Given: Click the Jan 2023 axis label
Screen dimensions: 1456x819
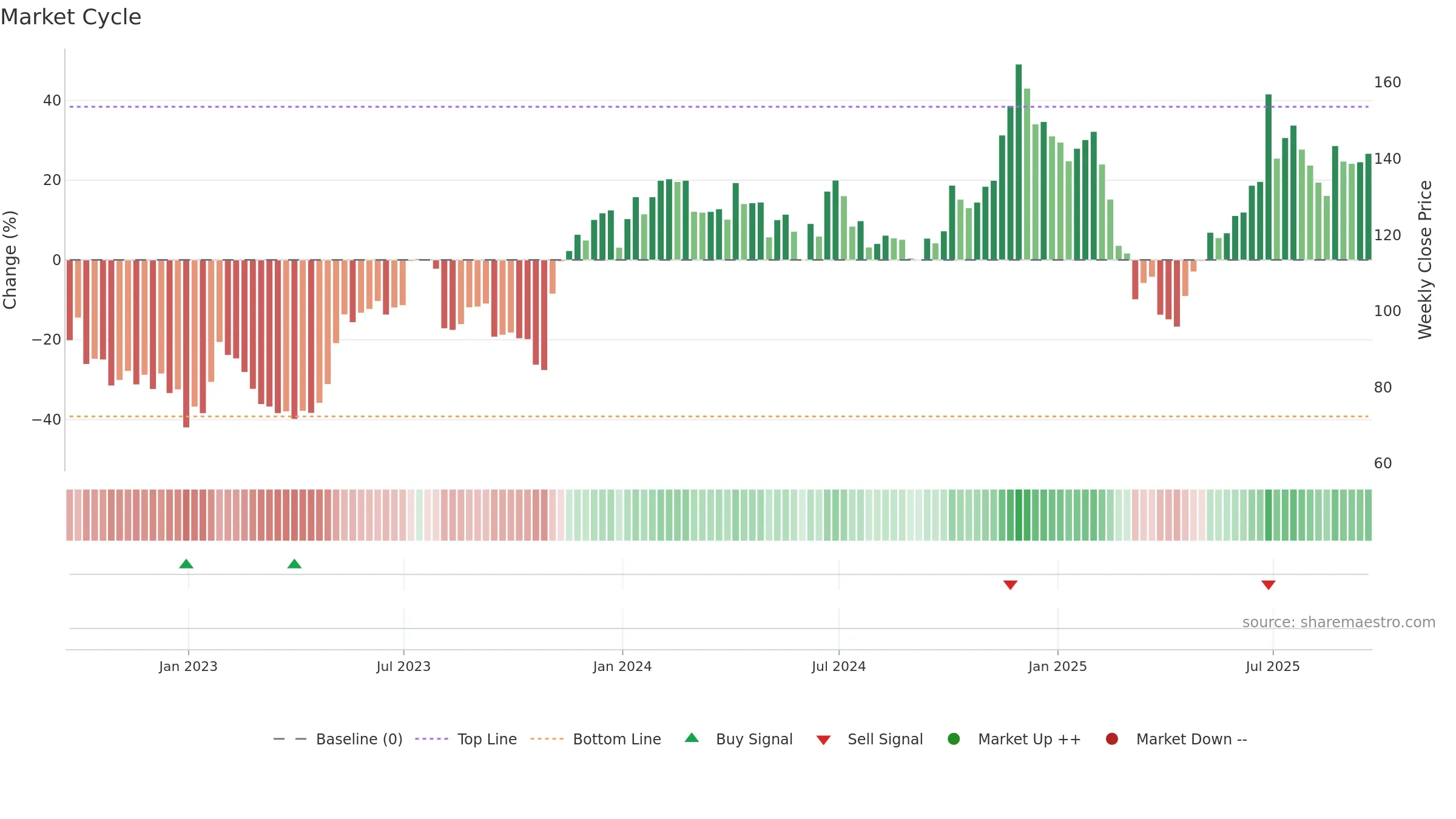Looking at the screenshot, I should [x=188, y=666].
